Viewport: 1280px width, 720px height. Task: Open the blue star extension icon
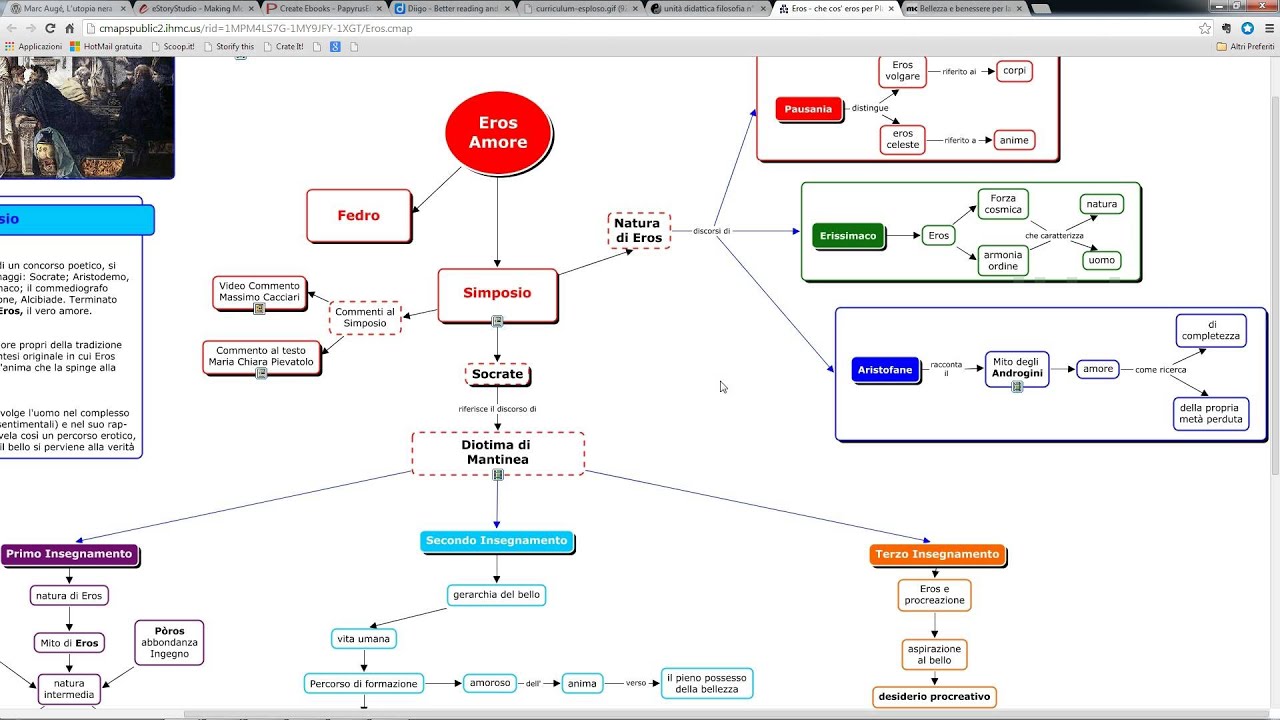(1245, 28)
